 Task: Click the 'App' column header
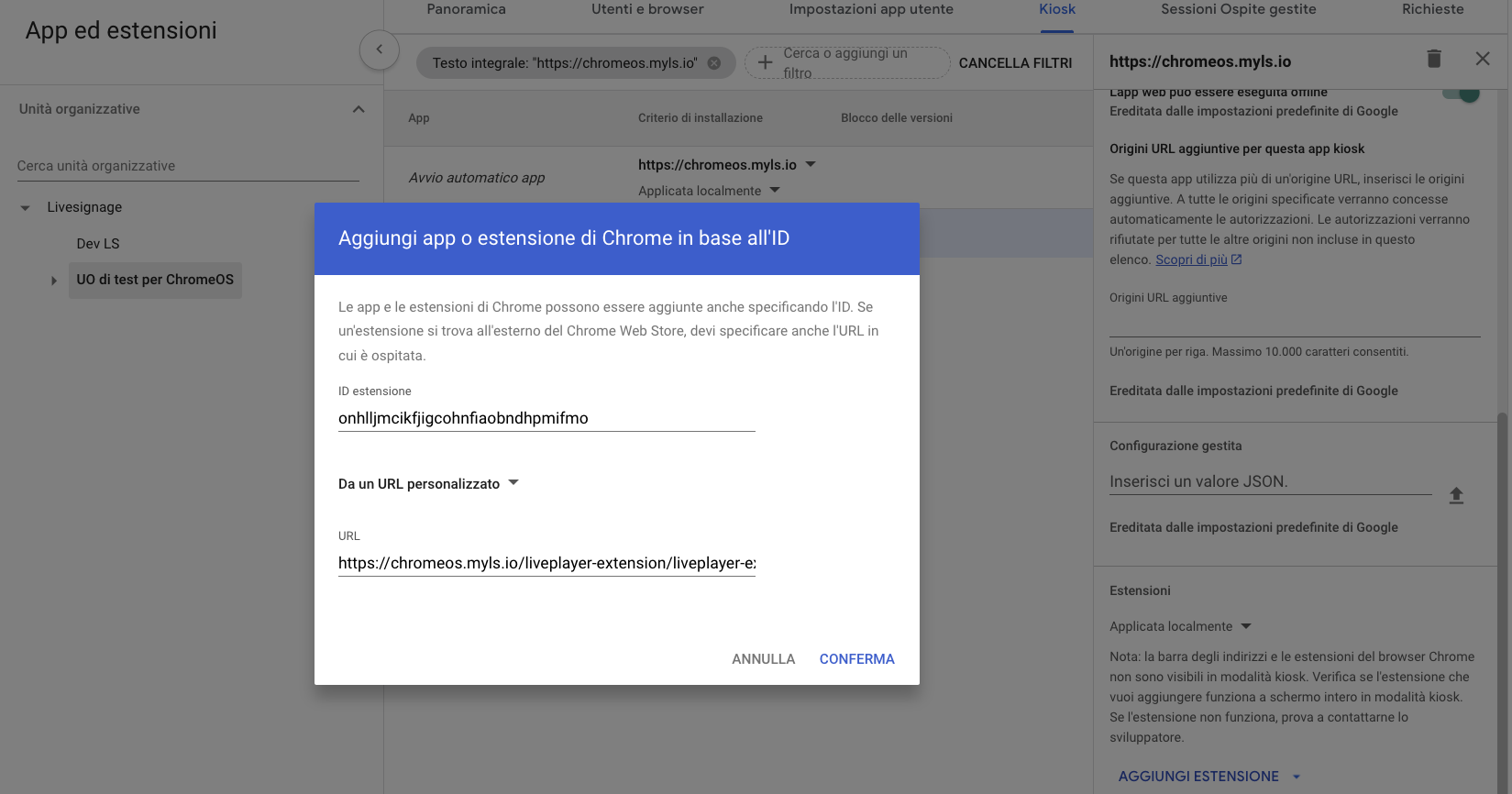point(419,118)
